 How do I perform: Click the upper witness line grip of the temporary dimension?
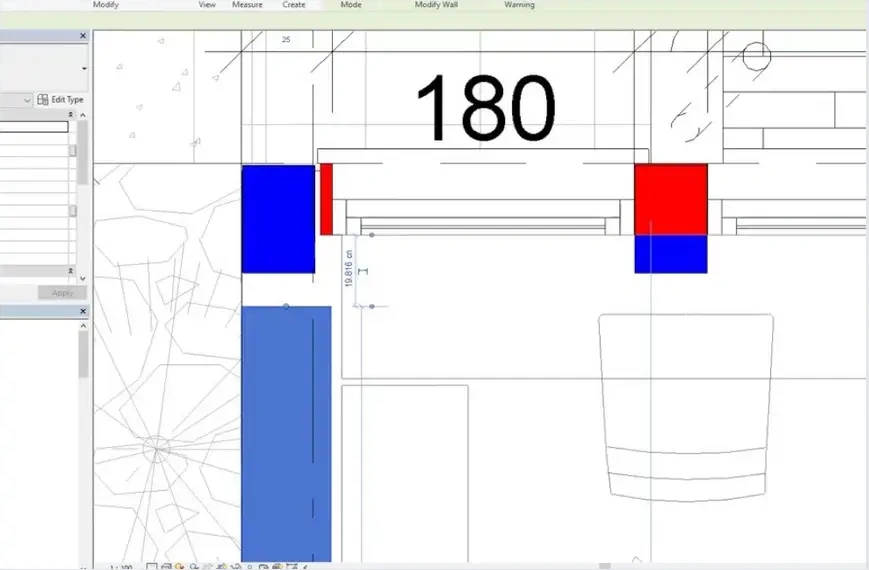click(x=372, y=235)
